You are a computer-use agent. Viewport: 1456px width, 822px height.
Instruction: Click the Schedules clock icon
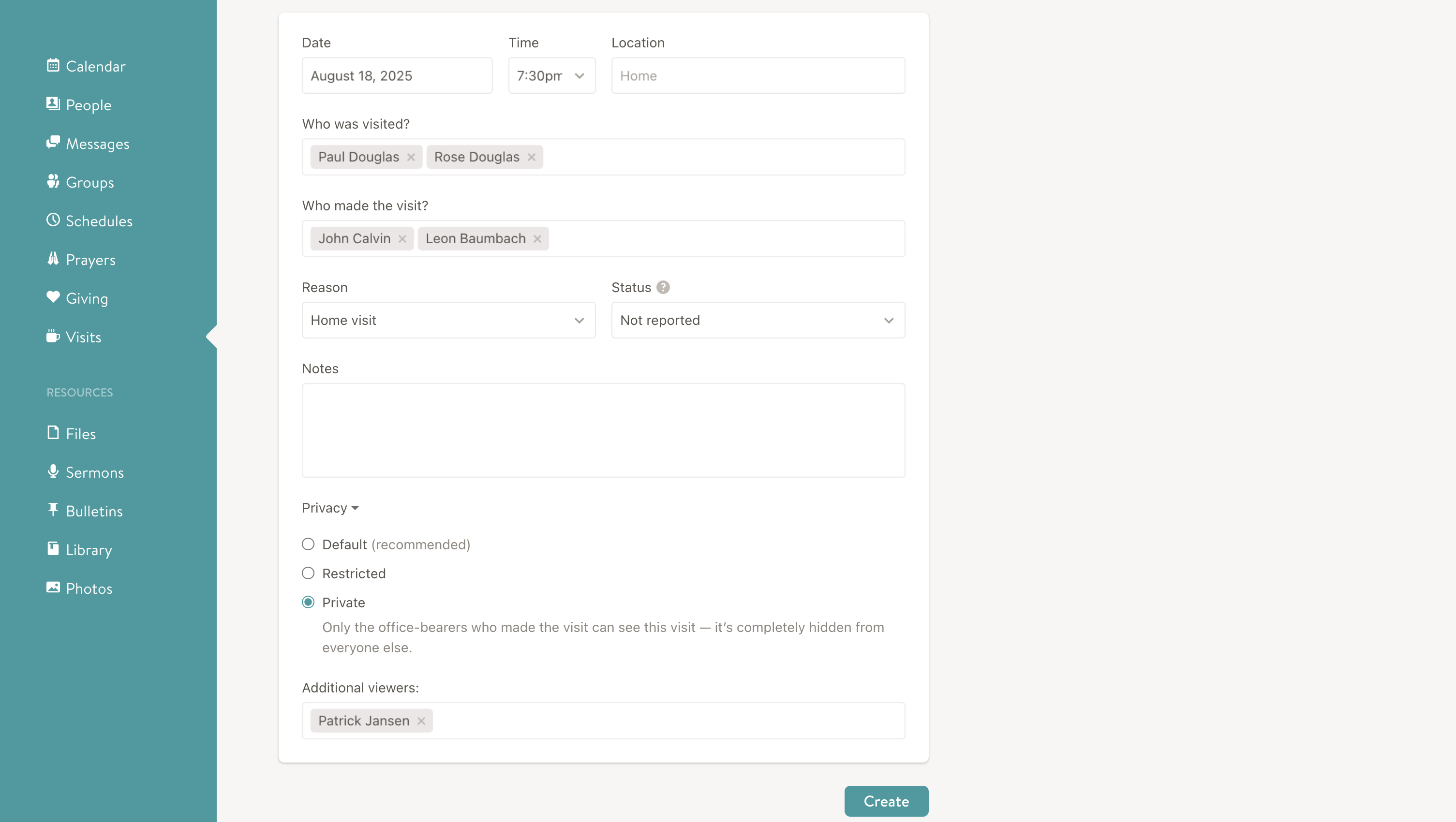point(53,220)
